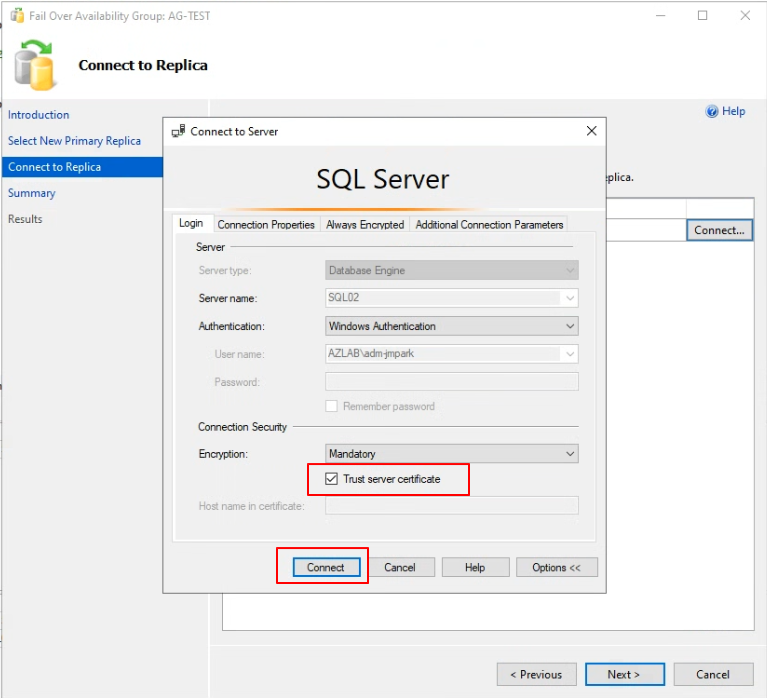Open the Always Encrypted tab
Image resolution: width=767 pixels, height=698 pixels.
coord(365,225)
